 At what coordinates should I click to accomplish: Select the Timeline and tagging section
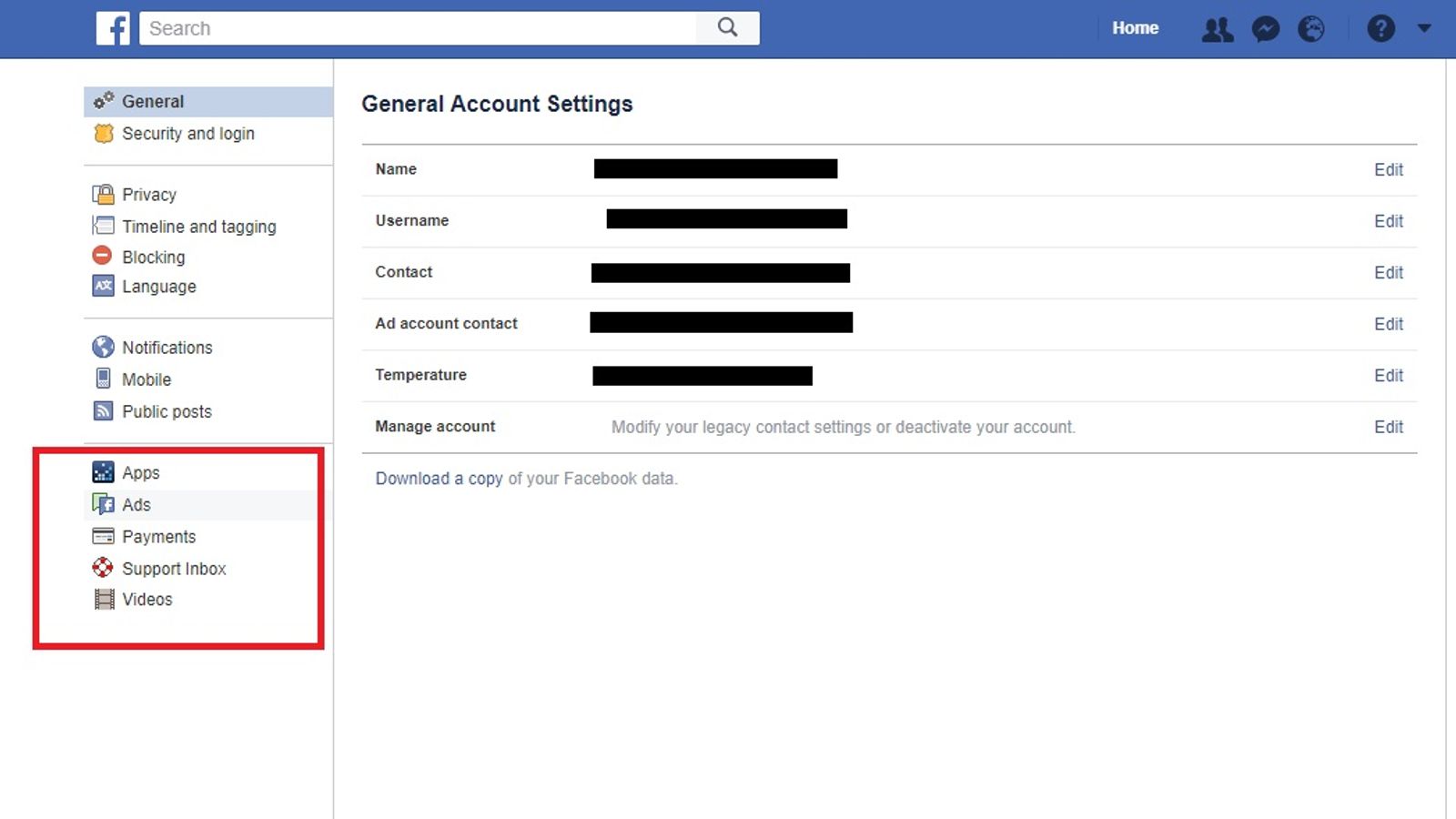[x=198, y=226]
